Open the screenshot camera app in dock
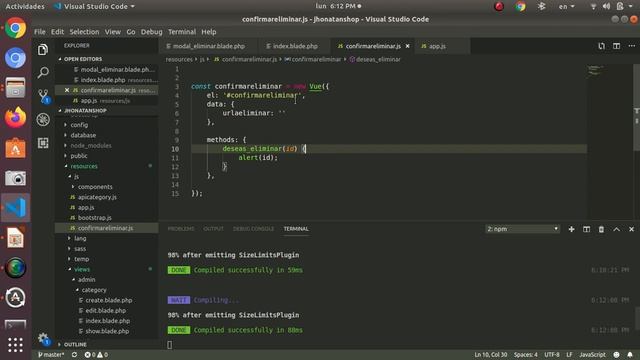This screenshot has width=640, height=360. [16, 178]
